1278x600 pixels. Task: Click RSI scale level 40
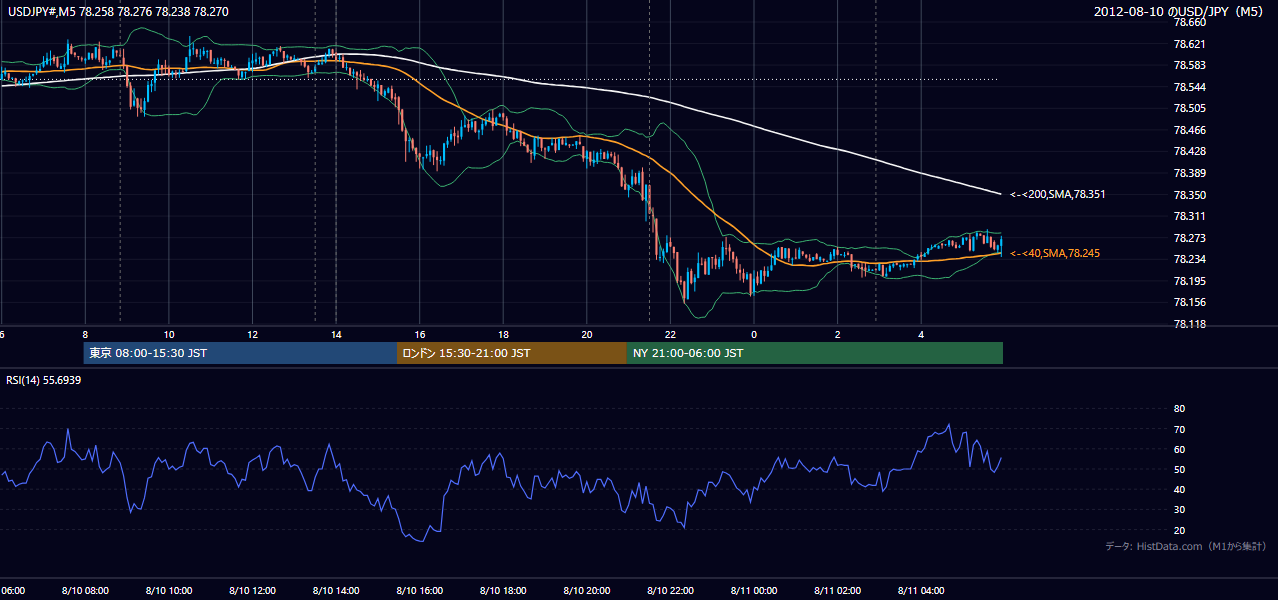point(1179,490)
